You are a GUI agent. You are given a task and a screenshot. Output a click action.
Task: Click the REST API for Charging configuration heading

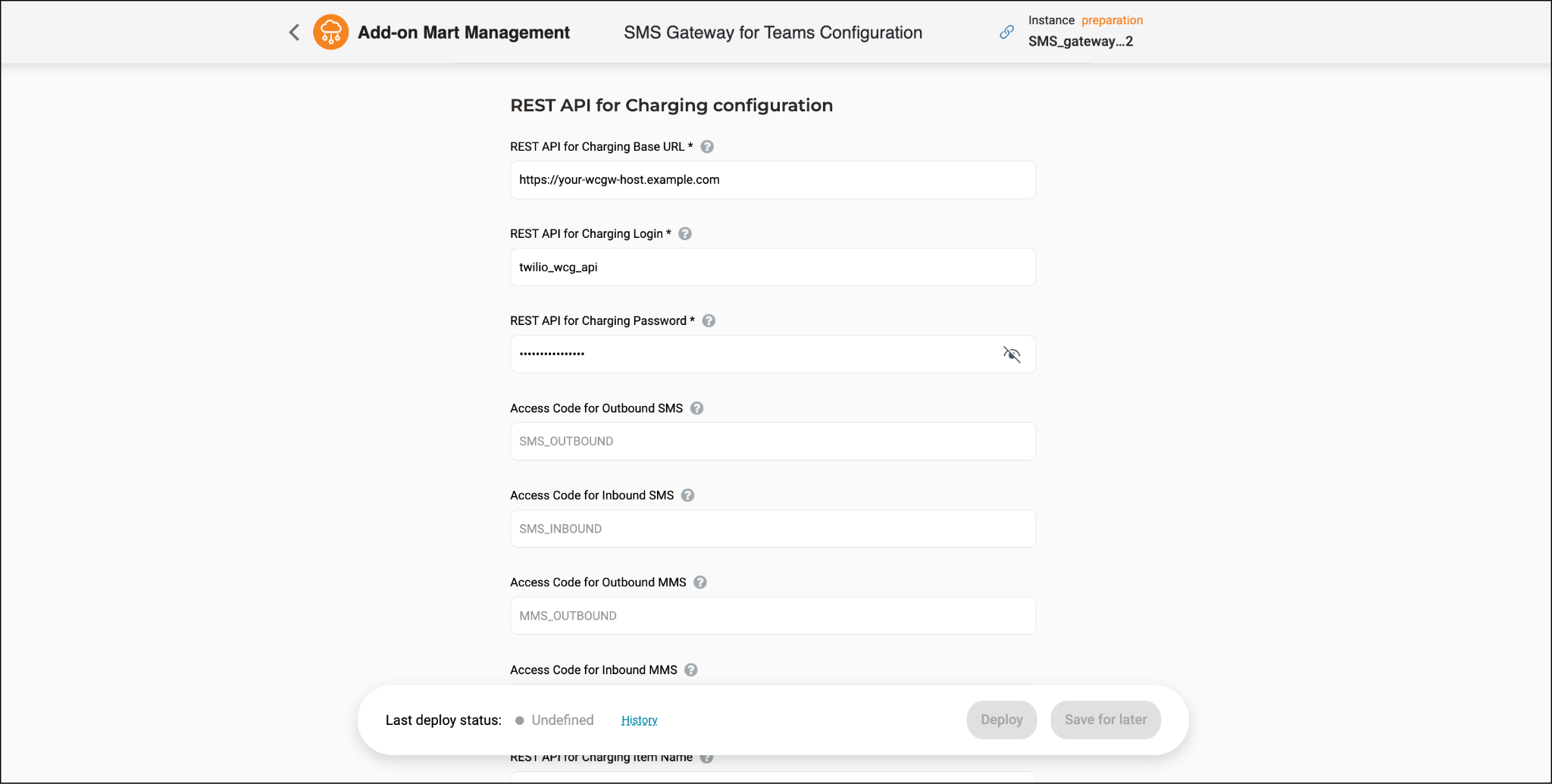coord(671,105)
